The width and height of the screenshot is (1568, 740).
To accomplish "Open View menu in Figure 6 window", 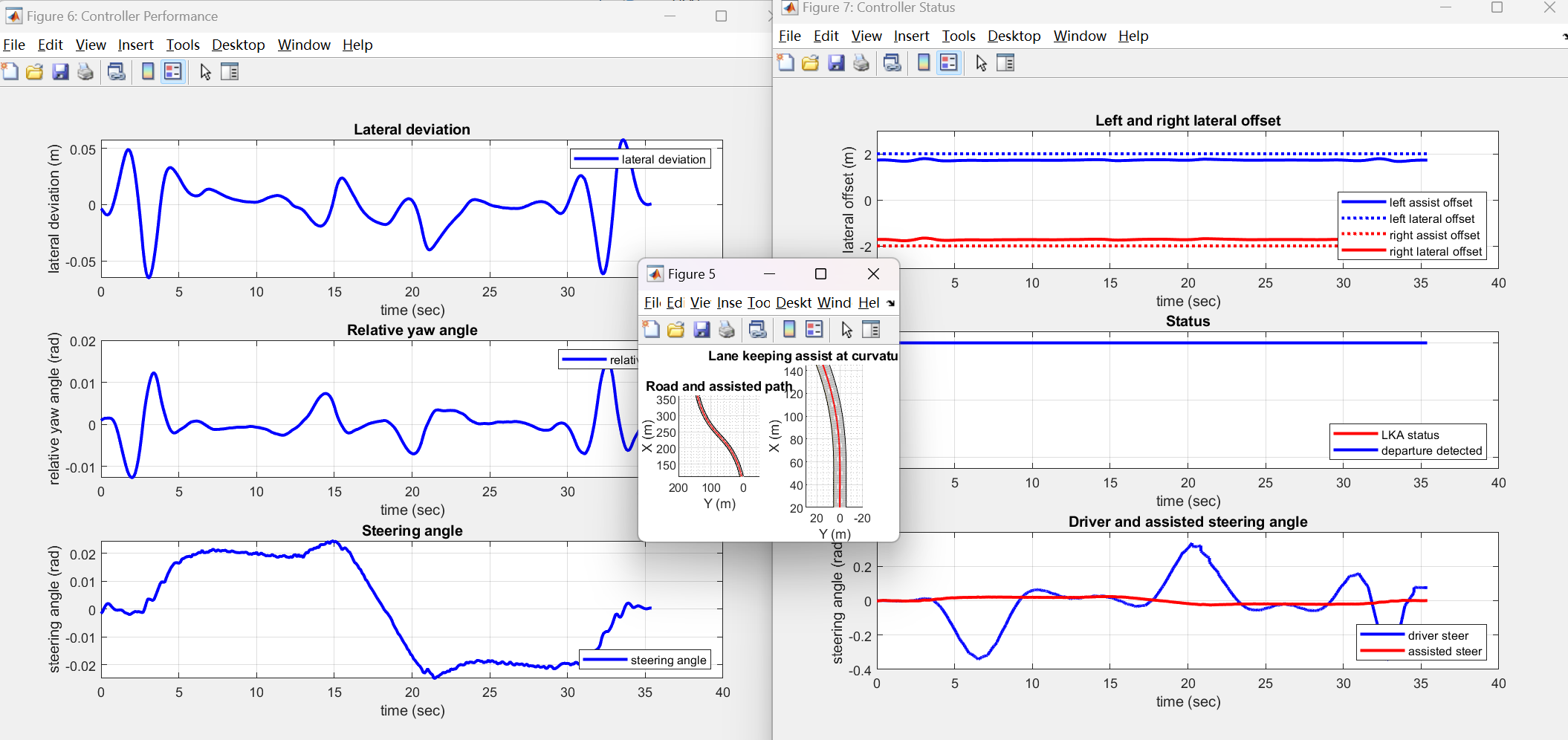I will (91, 45).
